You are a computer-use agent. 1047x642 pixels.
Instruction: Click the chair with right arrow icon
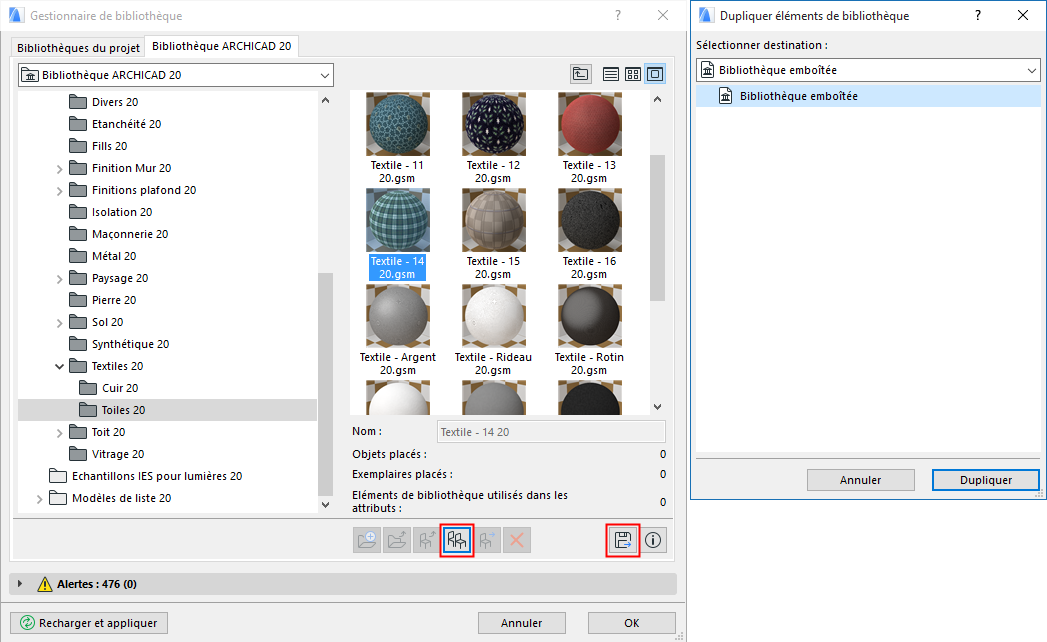tap(487, 540)
